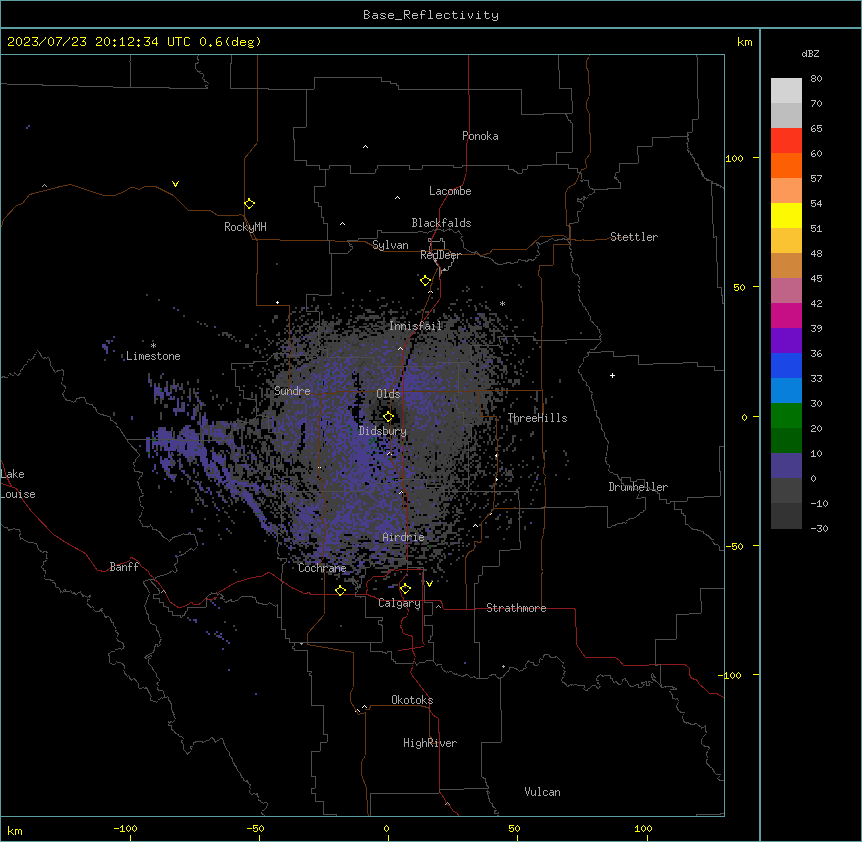Click the Cochrane town label
The image size is (862, 842).
coord(322,568)
